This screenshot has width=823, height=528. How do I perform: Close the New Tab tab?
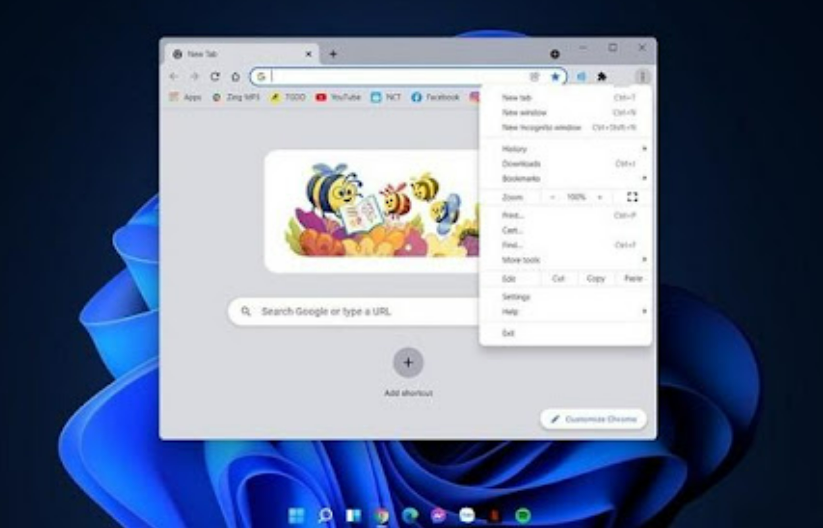(309, 54)
